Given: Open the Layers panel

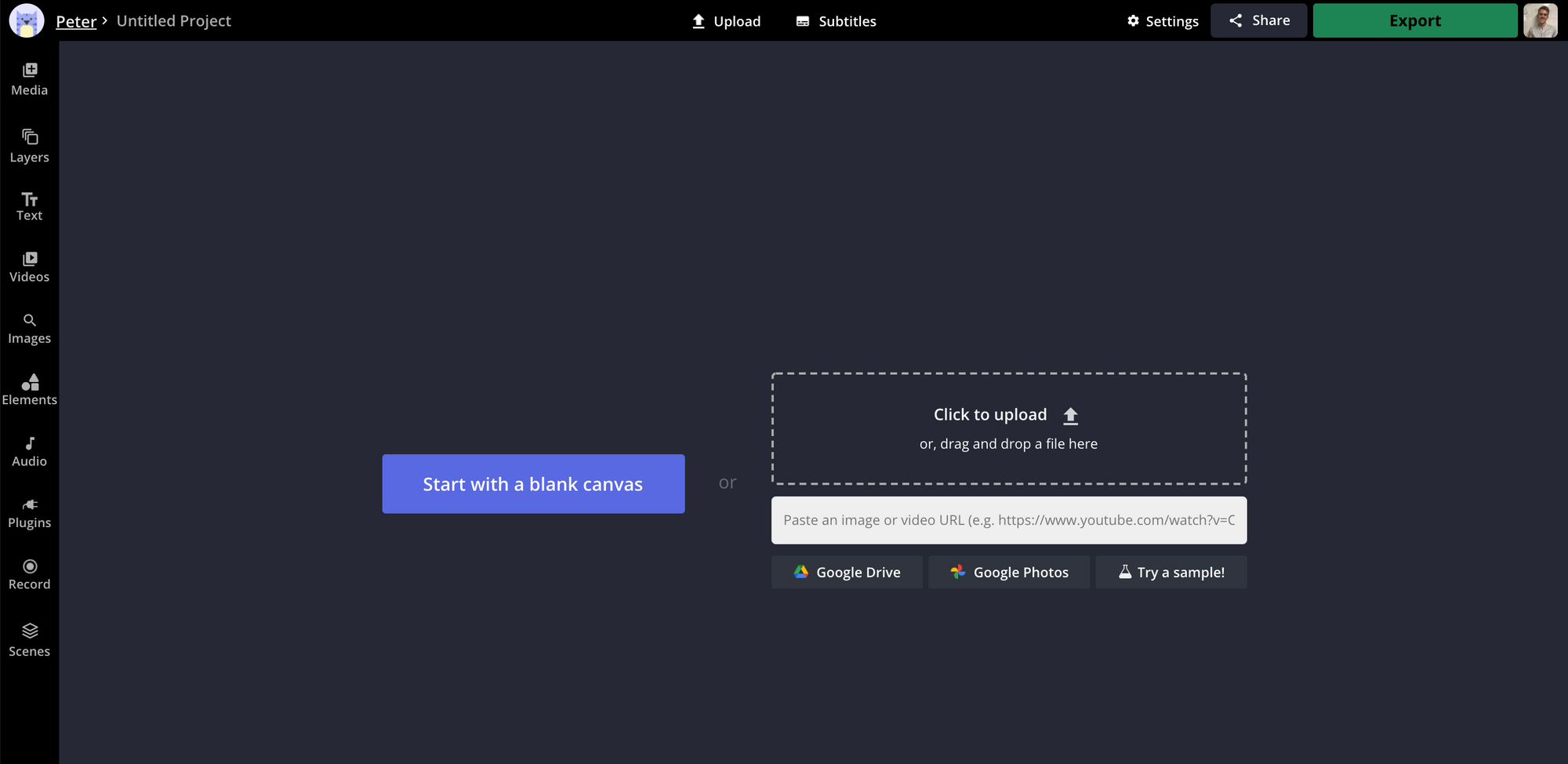Looking at the screenshot, I should [29, 146].
